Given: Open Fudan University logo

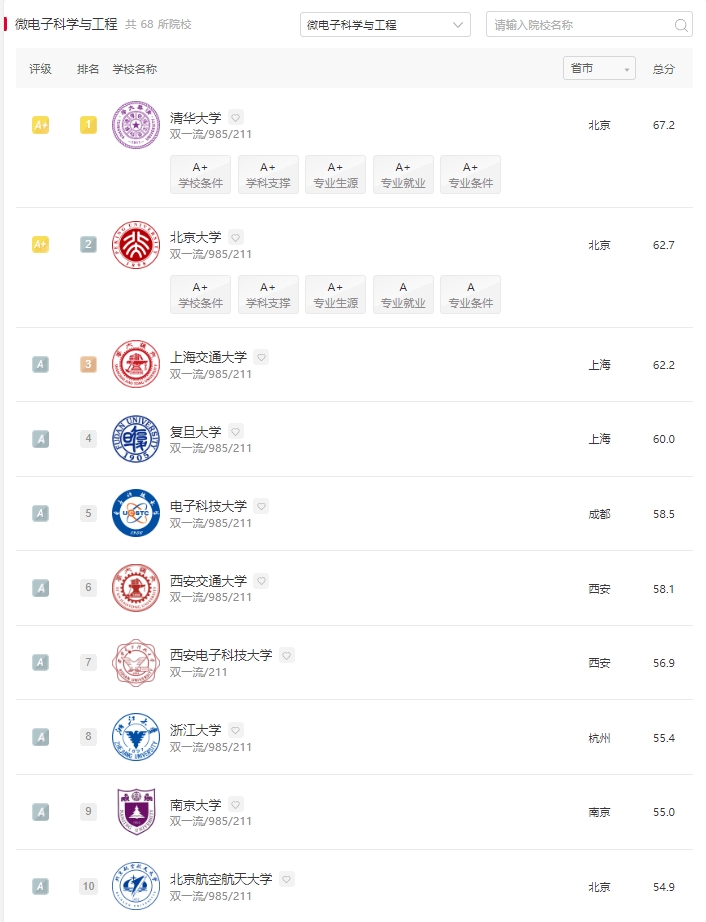Looking at the screenshot, I should pyautogui.click(x=136, y=439).
